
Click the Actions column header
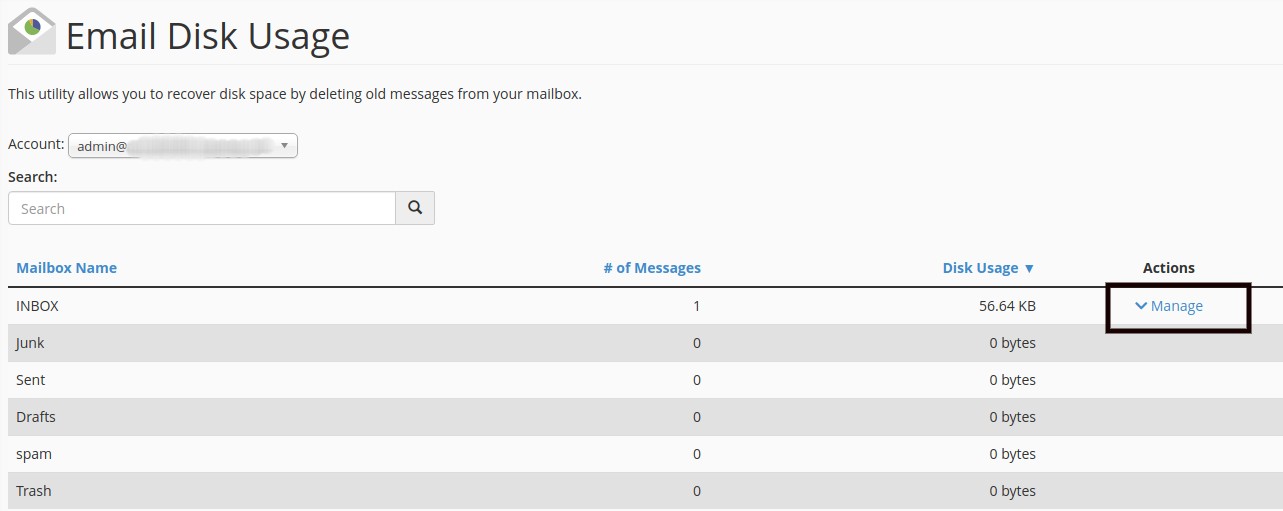pos(1168,268)
